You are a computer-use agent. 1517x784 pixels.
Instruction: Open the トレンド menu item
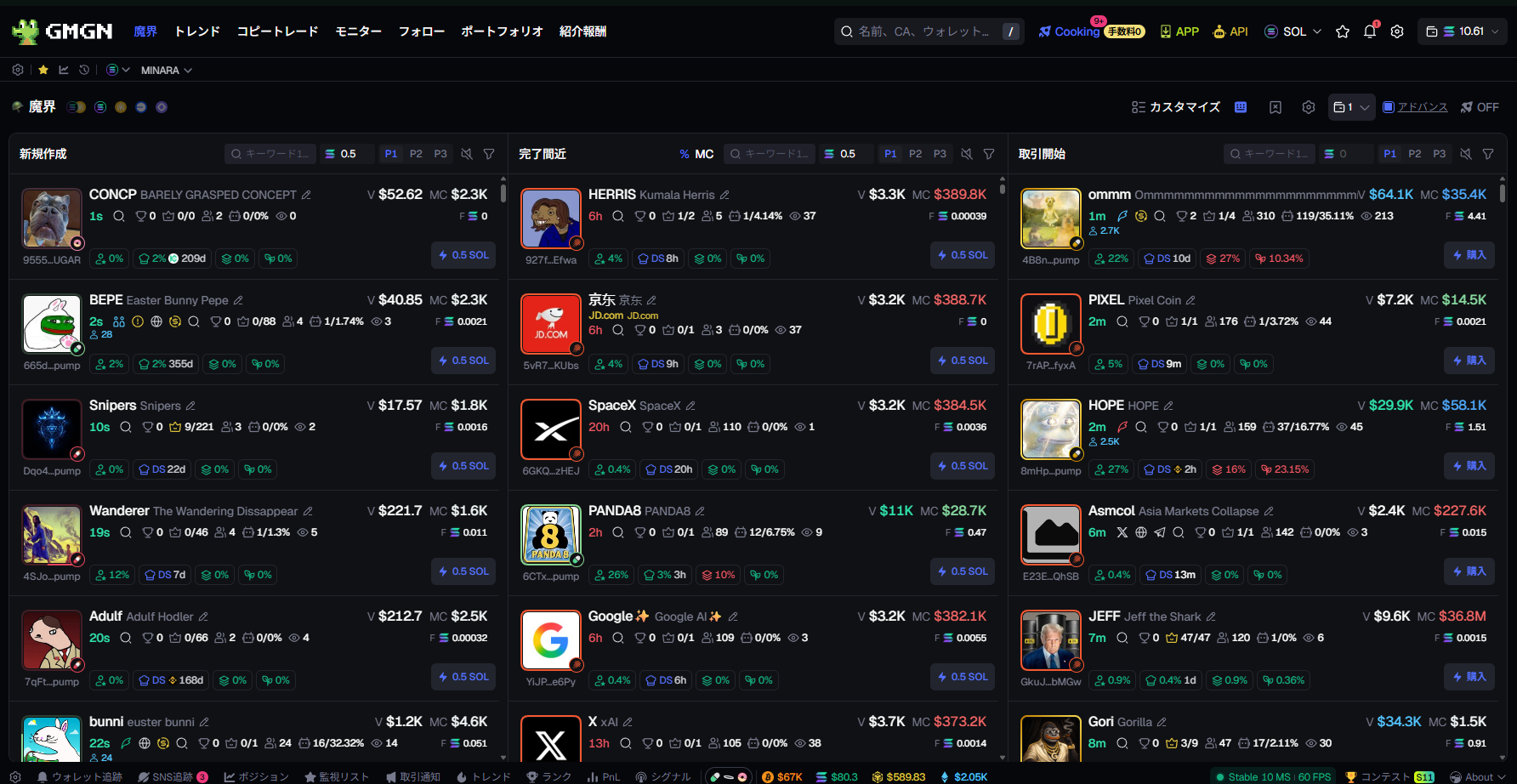pyautogui.click(x=197, y=31)
